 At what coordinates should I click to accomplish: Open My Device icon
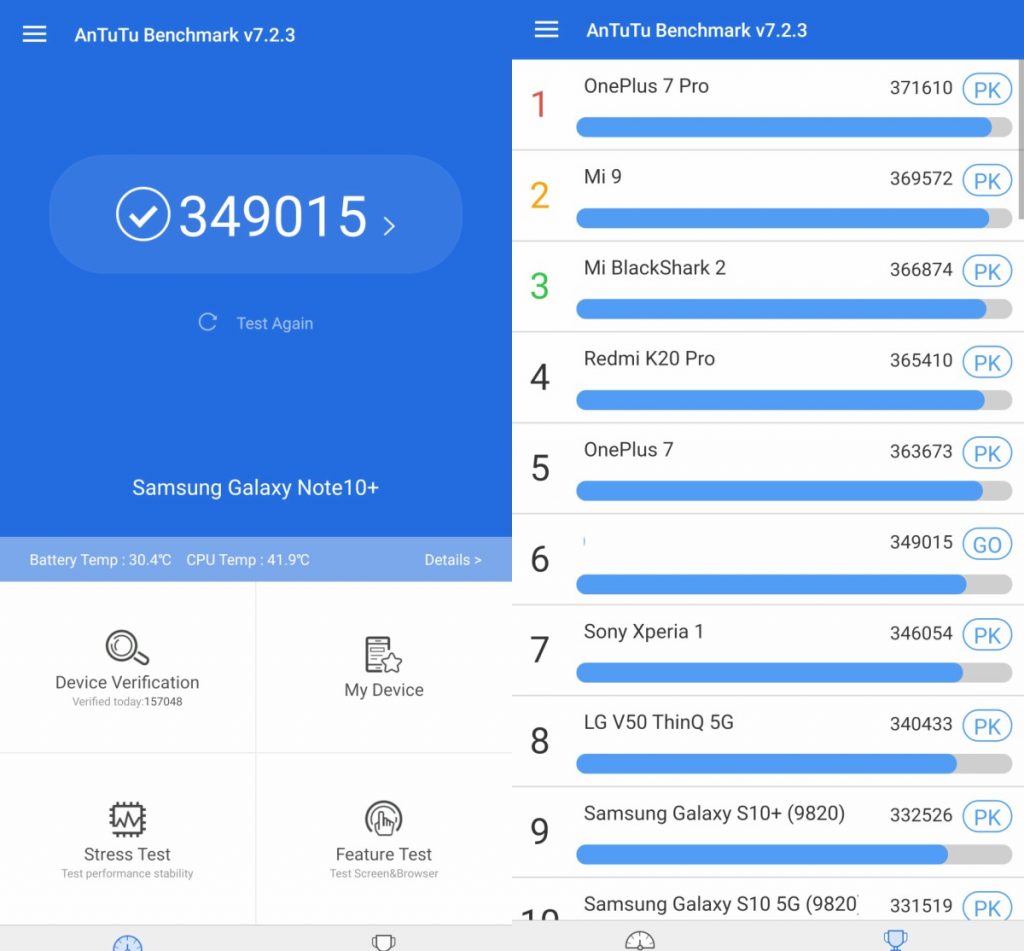(x=383, y=654)
